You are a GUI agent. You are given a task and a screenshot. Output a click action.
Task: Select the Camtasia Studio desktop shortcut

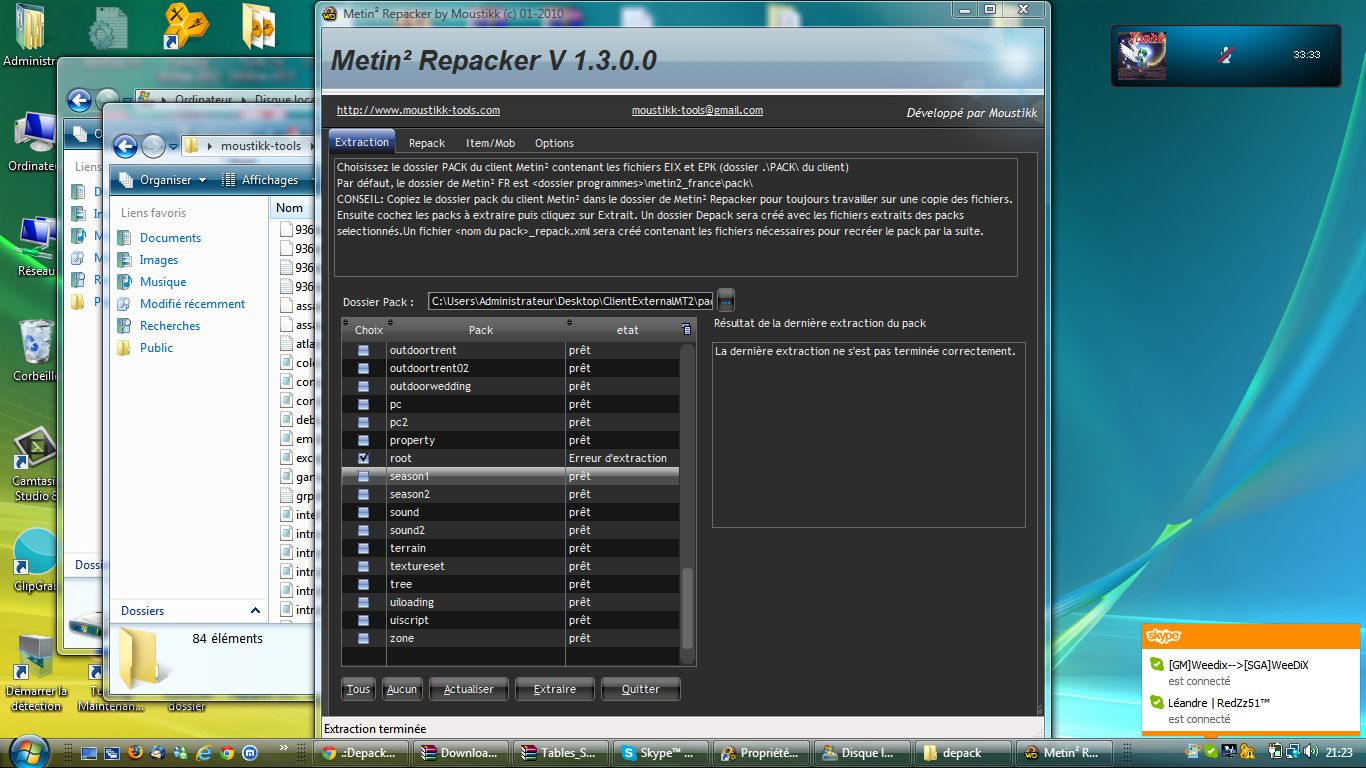tap(35, 464)
